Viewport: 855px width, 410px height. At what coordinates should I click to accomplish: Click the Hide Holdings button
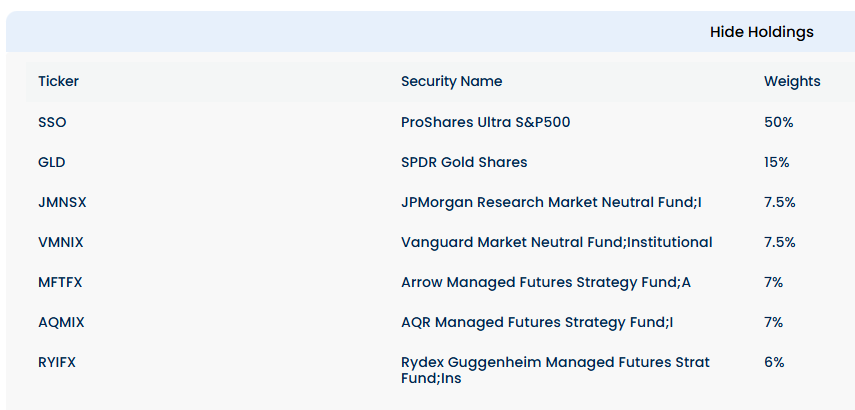[761, 32]
